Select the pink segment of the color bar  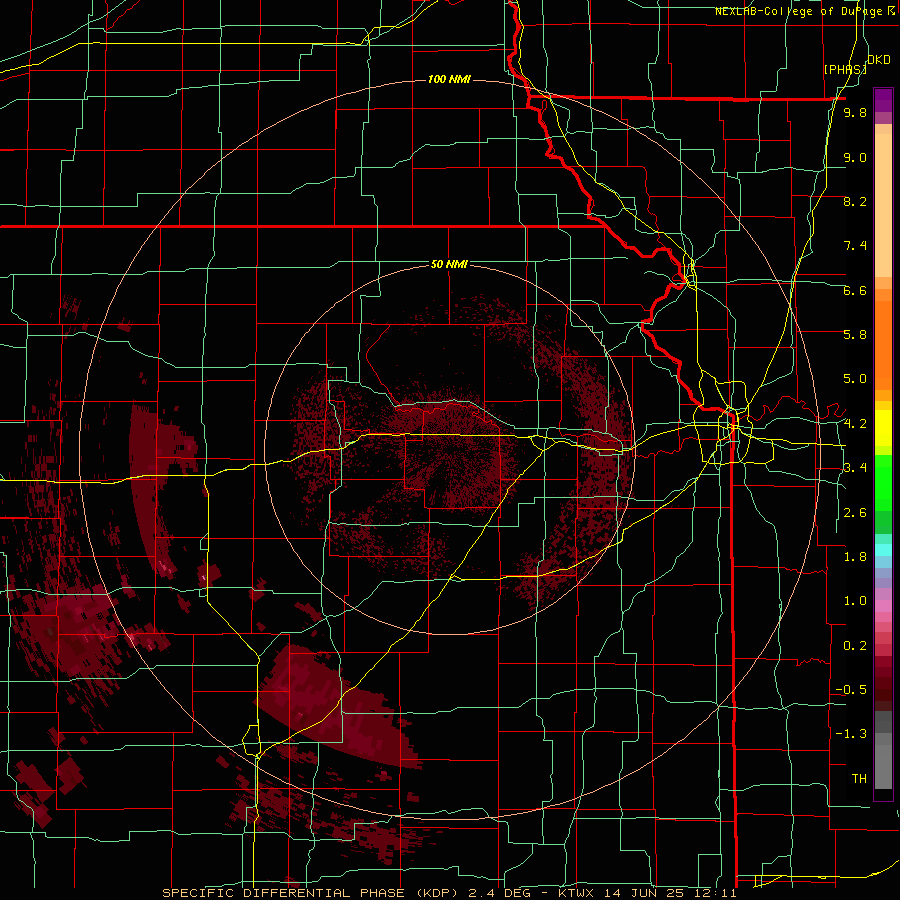pos(883,606)
